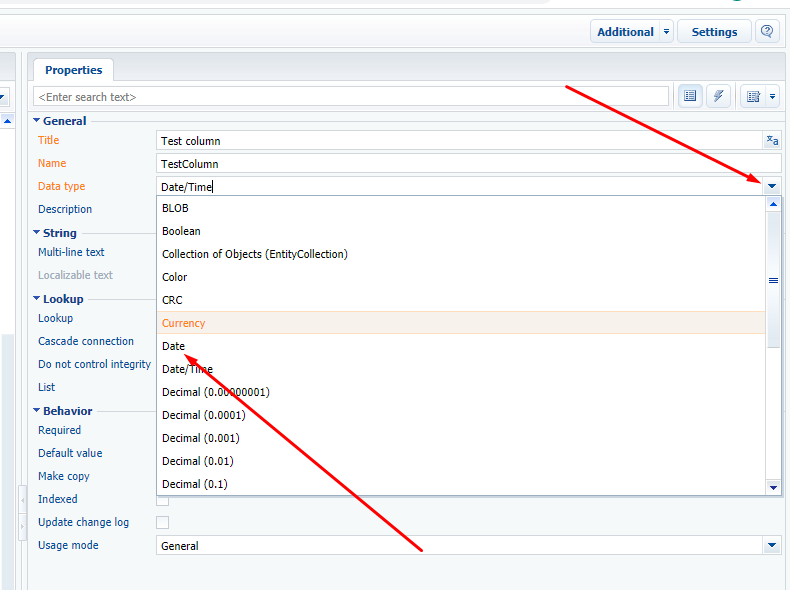Viewport: 790px width, 590px height.
Task: Open the Properties tab
Action: 74,70
